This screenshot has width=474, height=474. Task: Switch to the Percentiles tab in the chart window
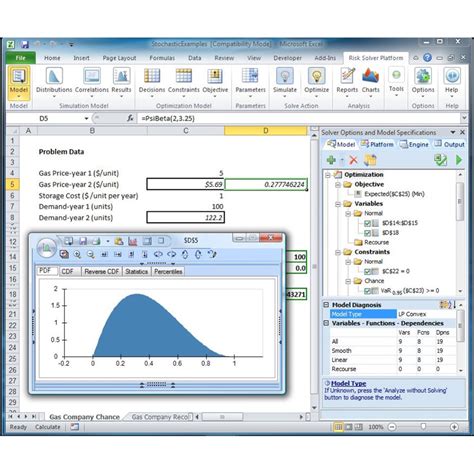(168, 271)
